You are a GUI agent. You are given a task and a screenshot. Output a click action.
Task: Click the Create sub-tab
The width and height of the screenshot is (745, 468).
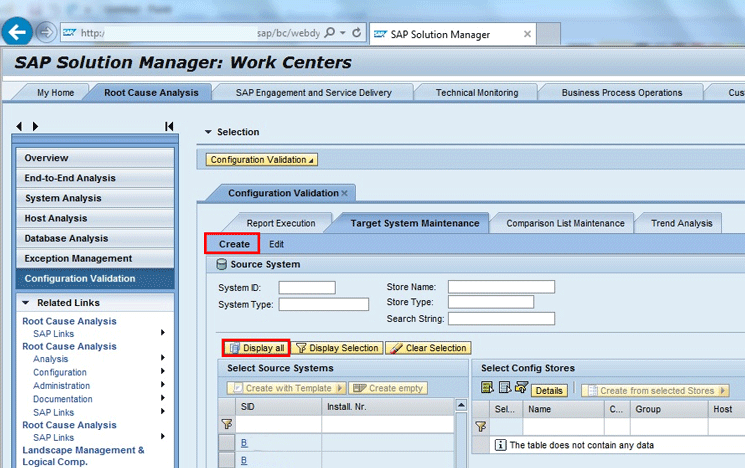tap(234, 244)
